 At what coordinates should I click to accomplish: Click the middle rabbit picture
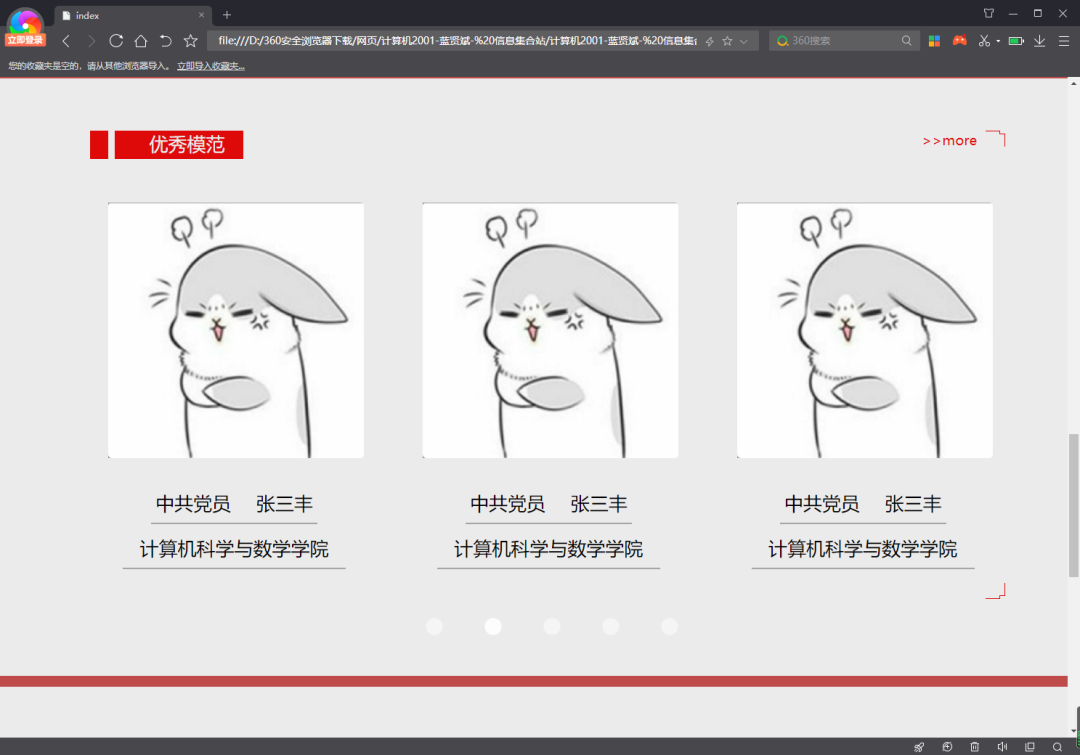point(550,330)
